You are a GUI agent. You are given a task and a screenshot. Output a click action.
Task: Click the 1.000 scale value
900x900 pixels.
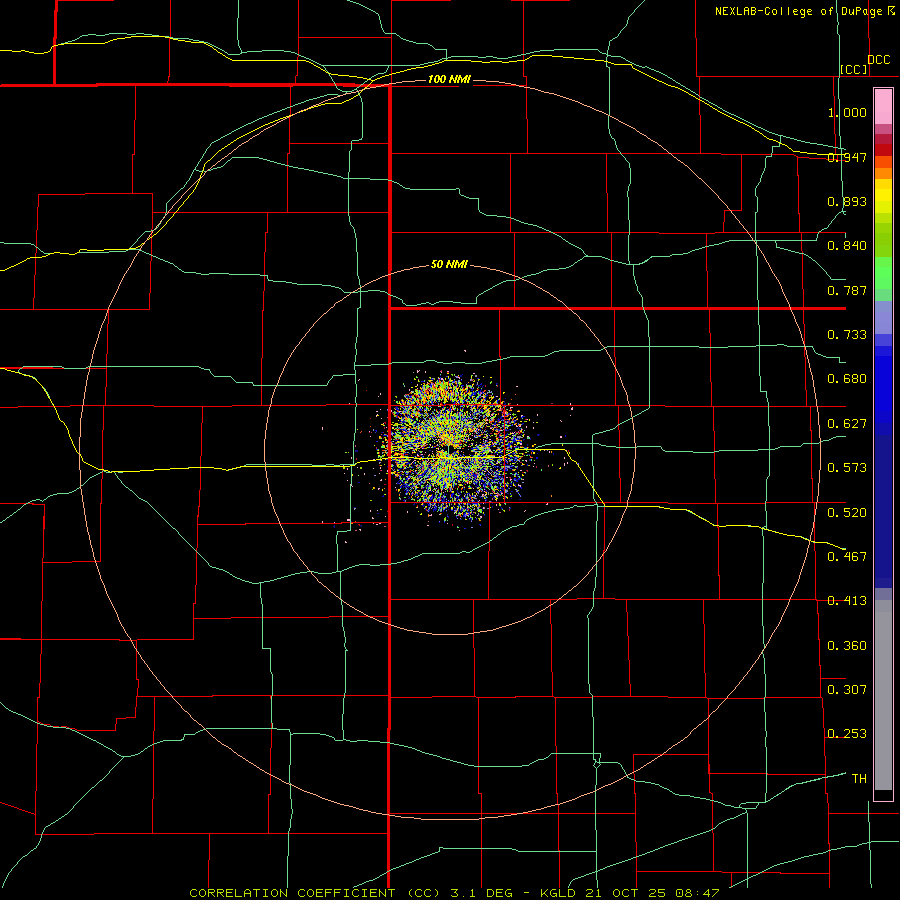[x=847, y=112]
